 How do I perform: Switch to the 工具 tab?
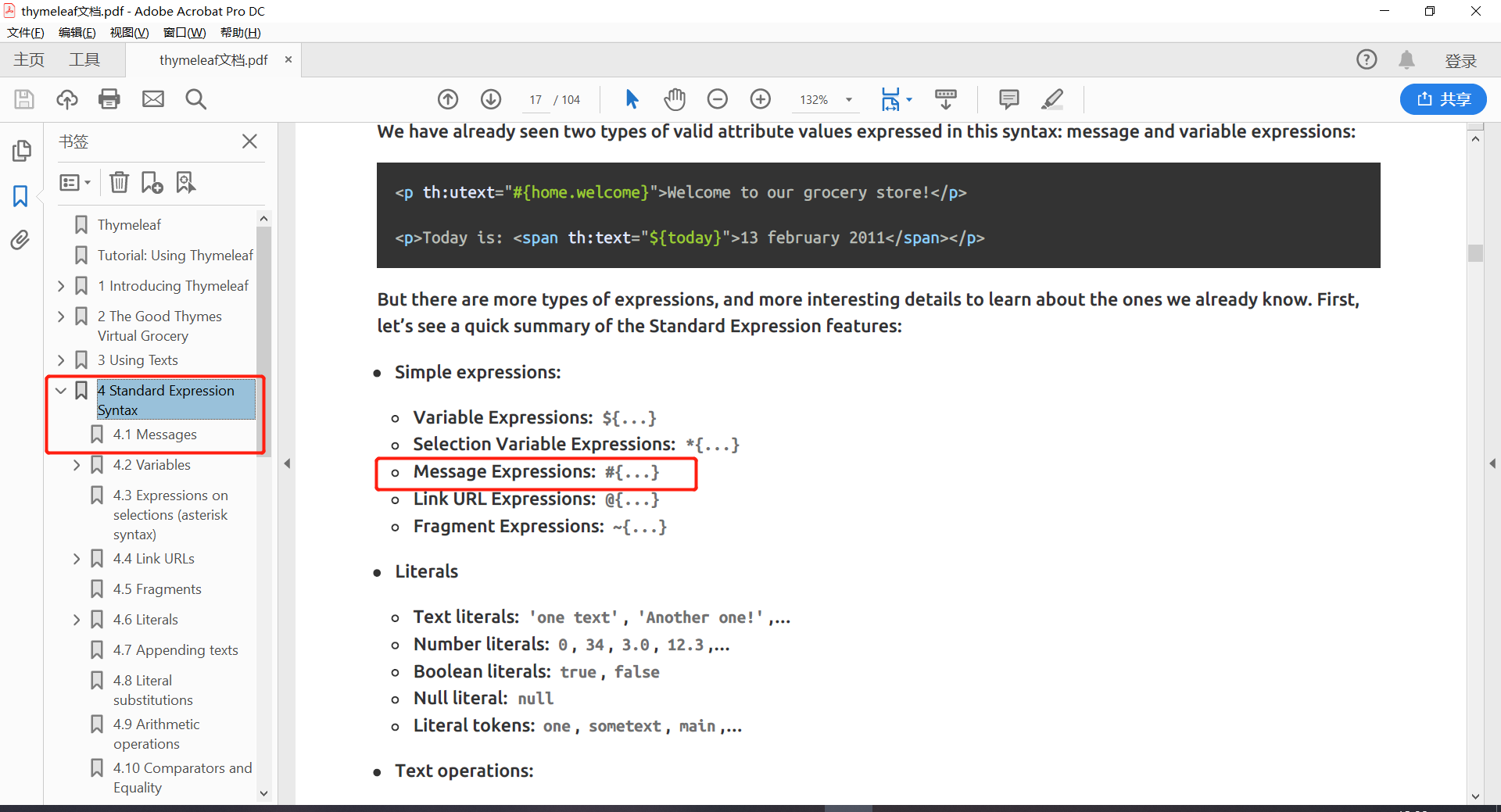[84, 60]
